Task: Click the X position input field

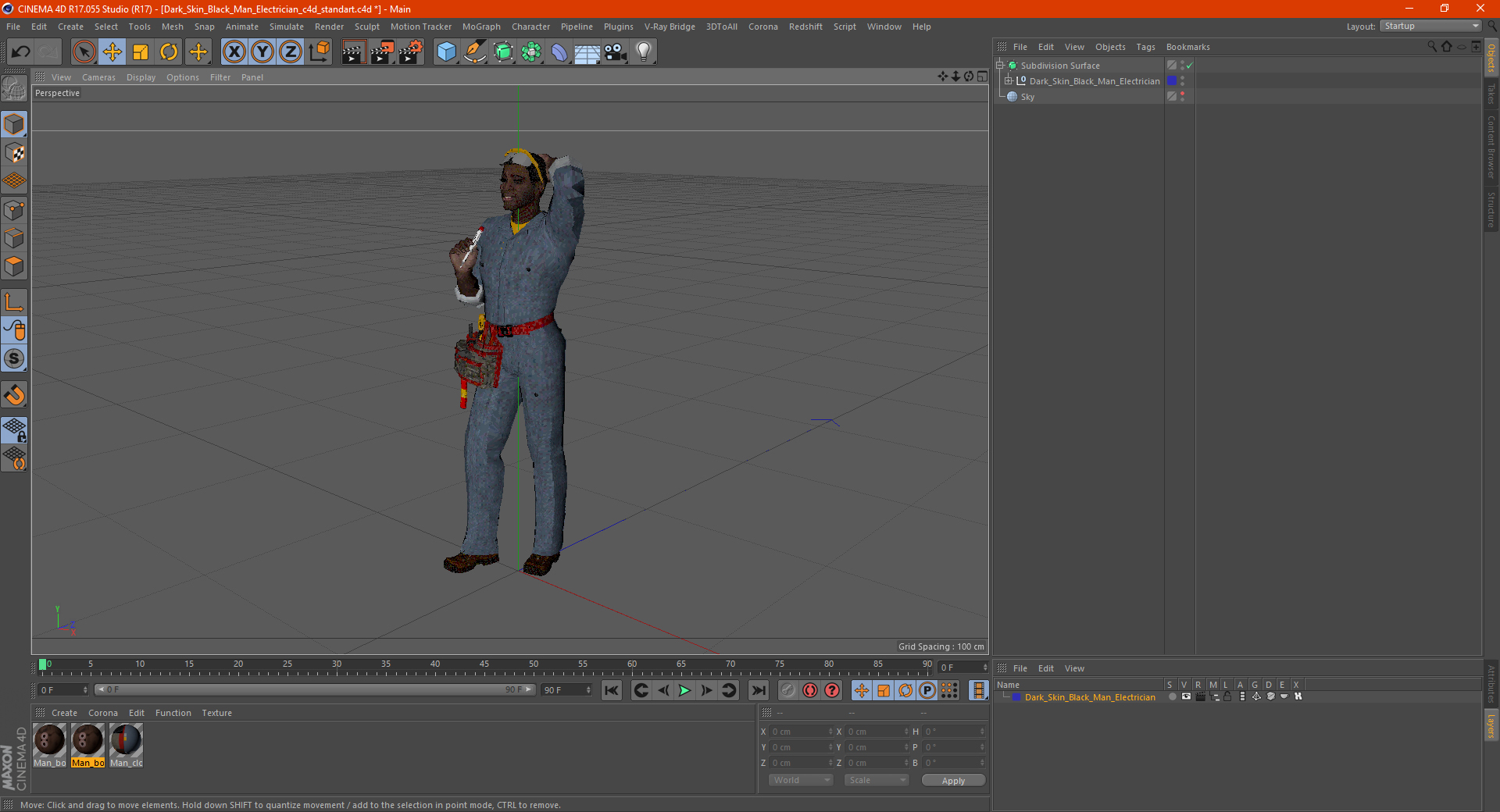Action: (802, 732)
